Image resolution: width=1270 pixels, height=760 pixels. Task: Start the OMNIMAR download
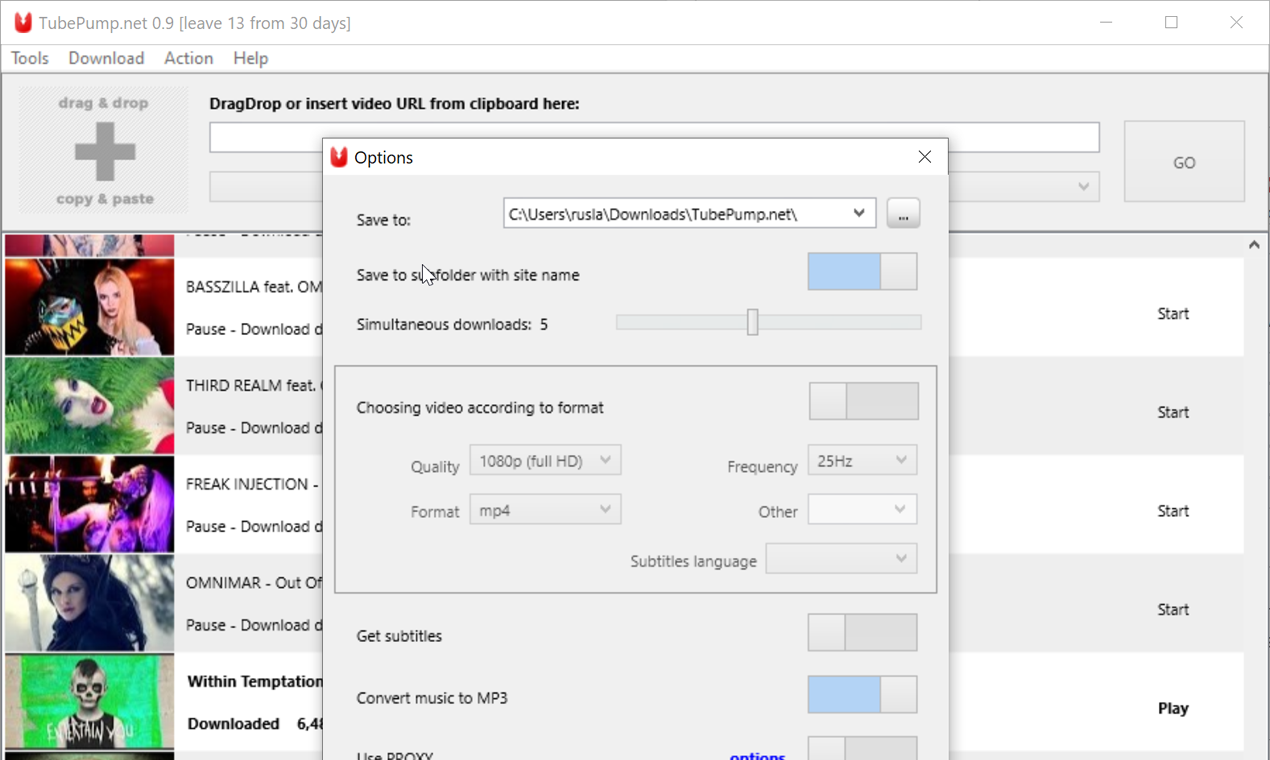[x=1173, y=610]
